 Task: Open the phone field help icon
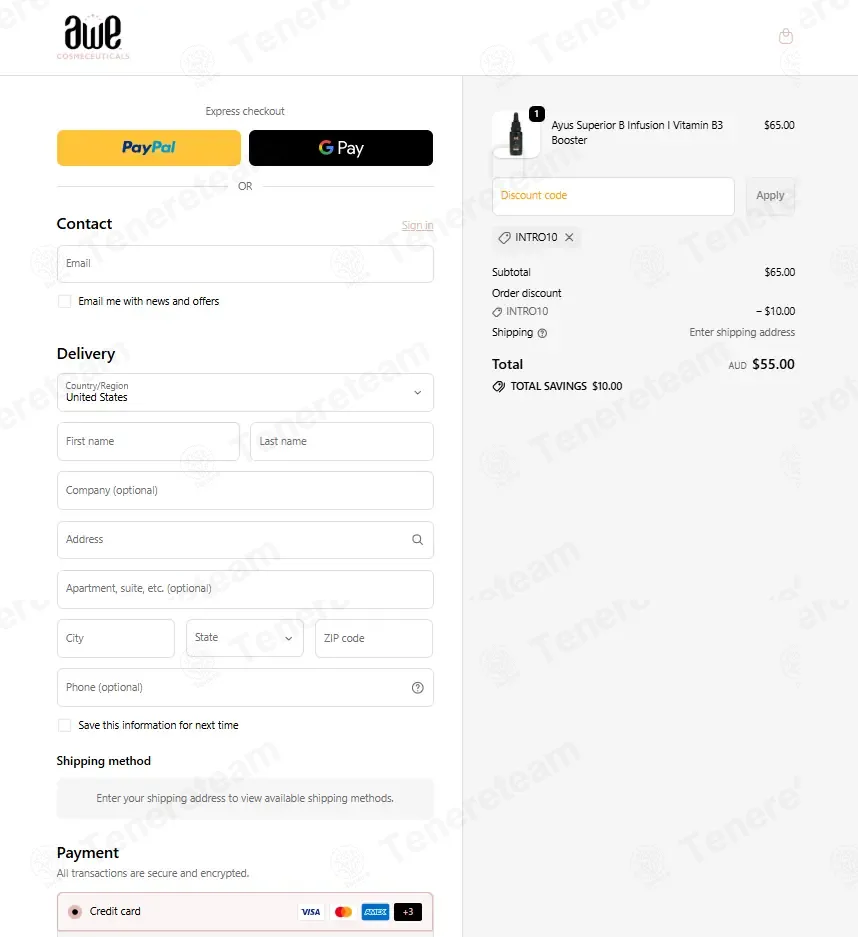[x=418, y=688]
